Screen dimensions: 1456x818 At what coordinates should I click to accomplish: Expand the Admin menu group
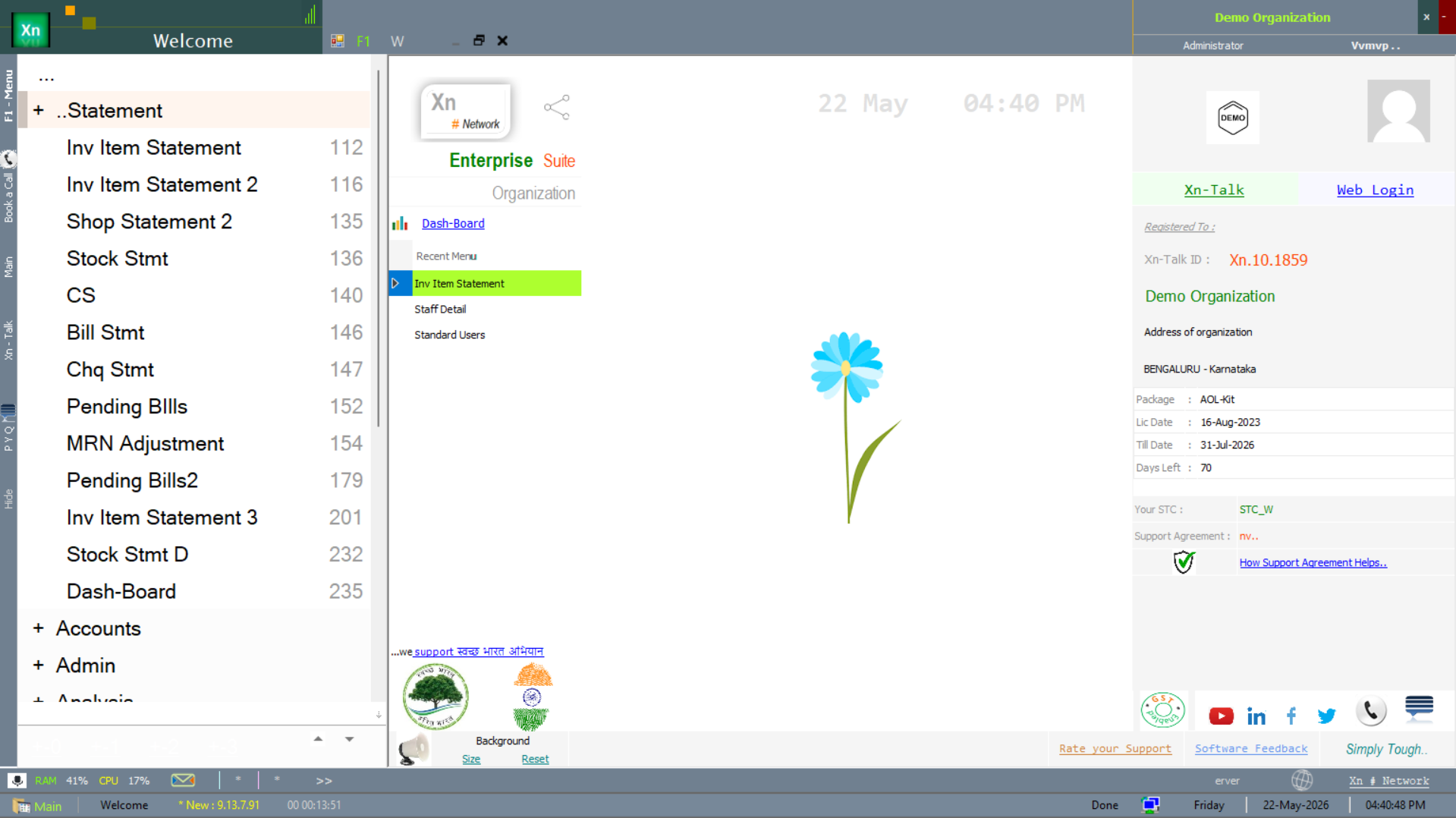coord(38,665)
